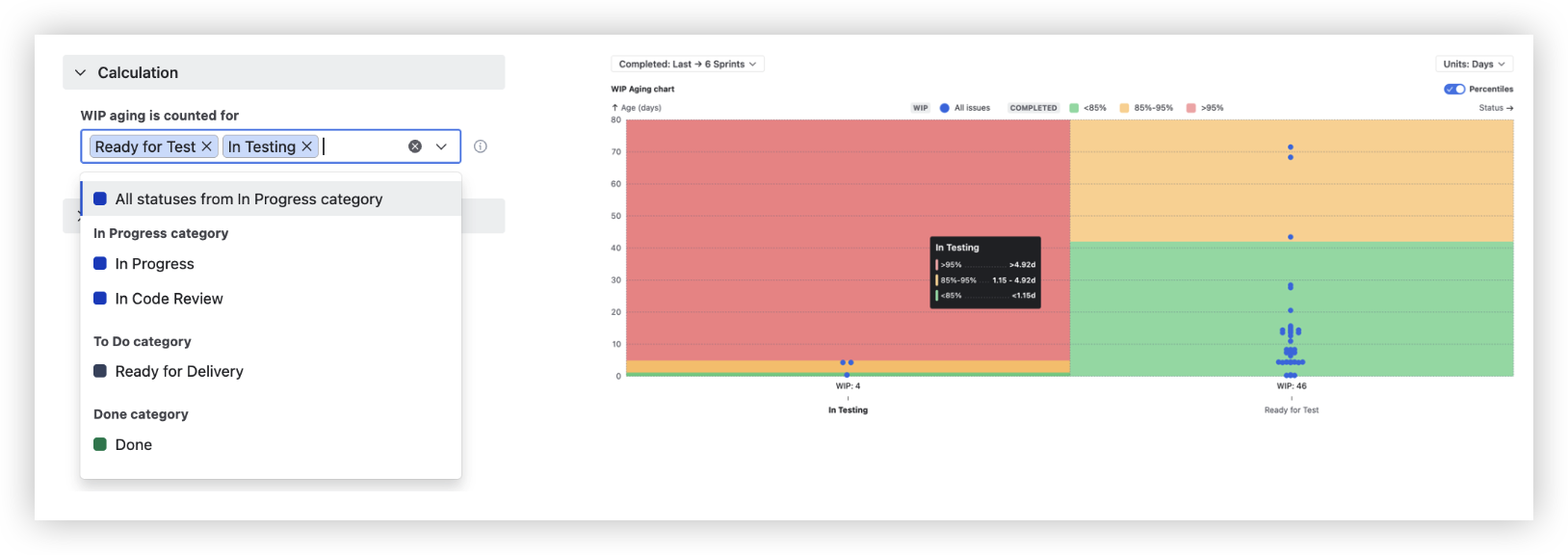Screen dimensions: 1568x555
Task: Choose the In Code Review option
Action: point(271,299)
